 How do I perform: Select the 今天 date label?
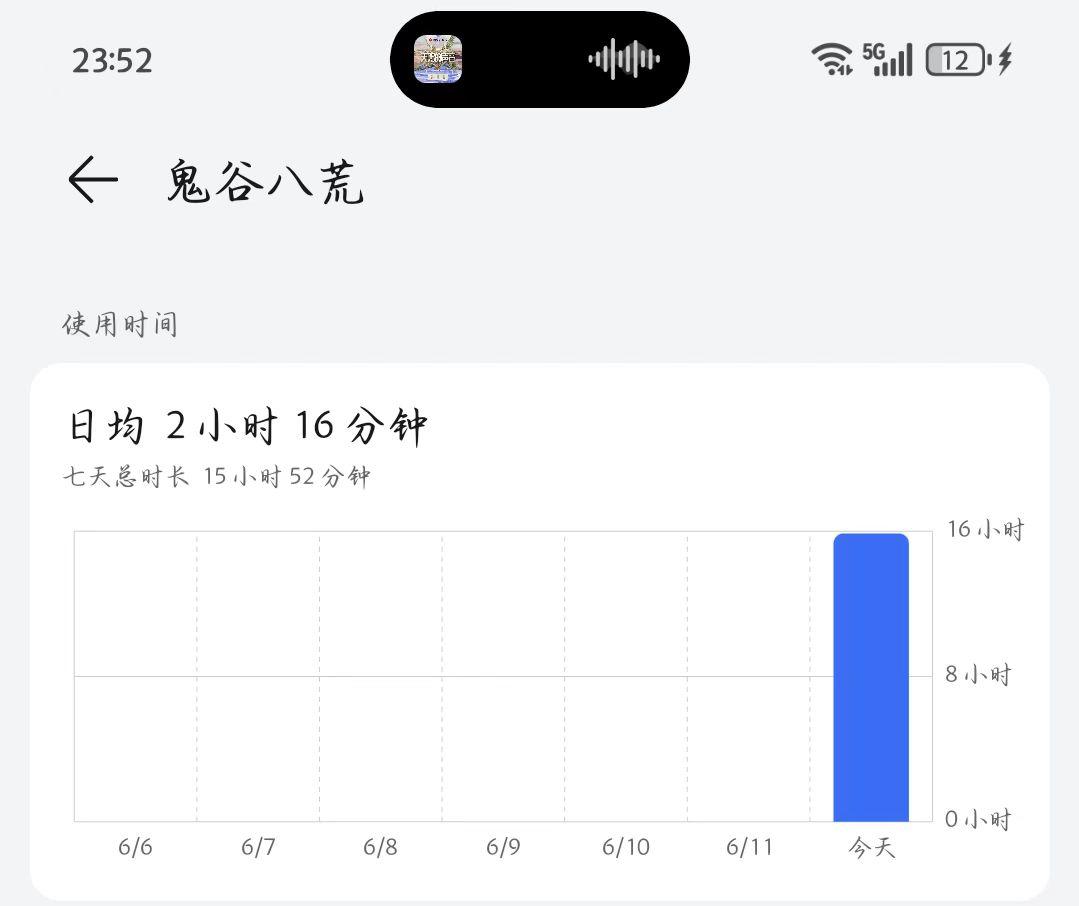coord(871,847)
